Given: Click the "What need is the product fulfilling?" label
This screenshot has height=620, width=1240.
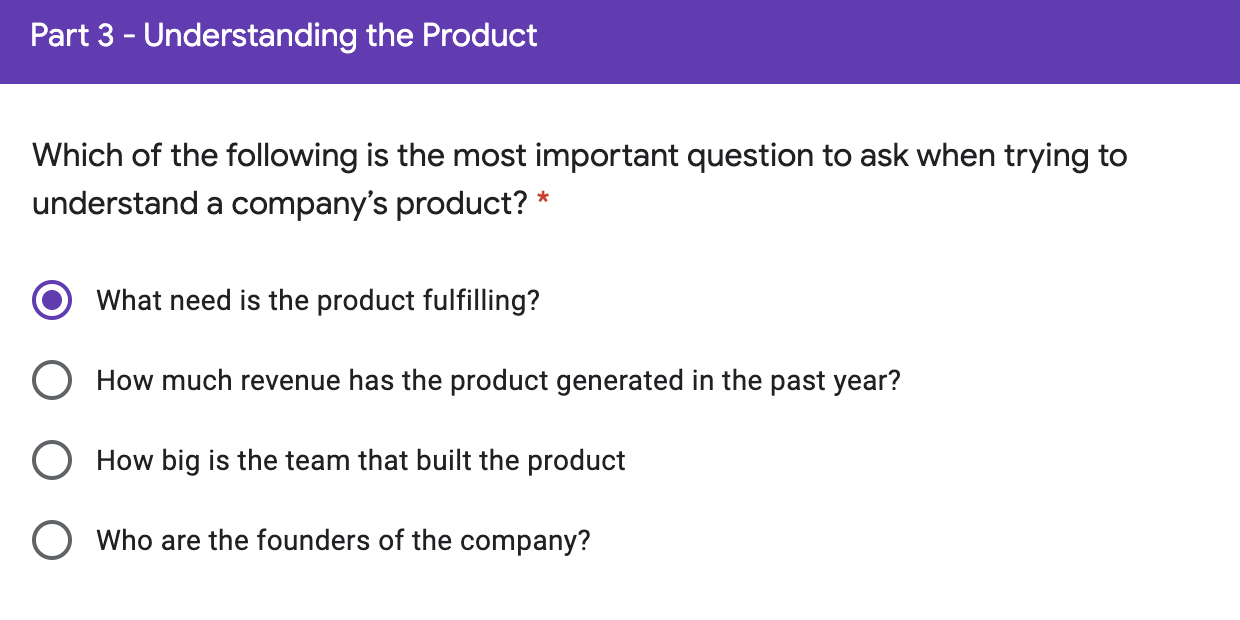Looking at the screenshot, I should coord(318,300).
